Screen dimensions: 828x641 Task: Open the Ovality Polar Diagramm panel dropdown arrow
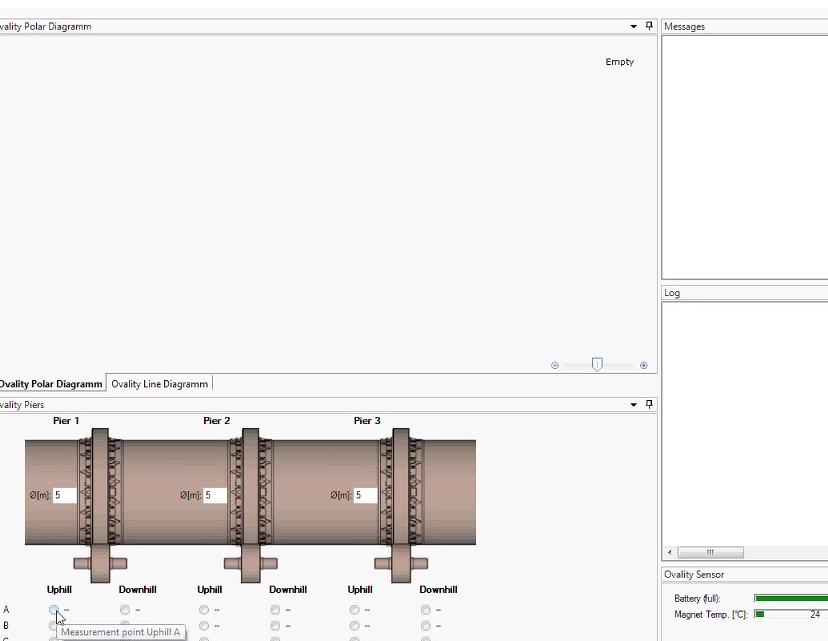click(634, 26)
